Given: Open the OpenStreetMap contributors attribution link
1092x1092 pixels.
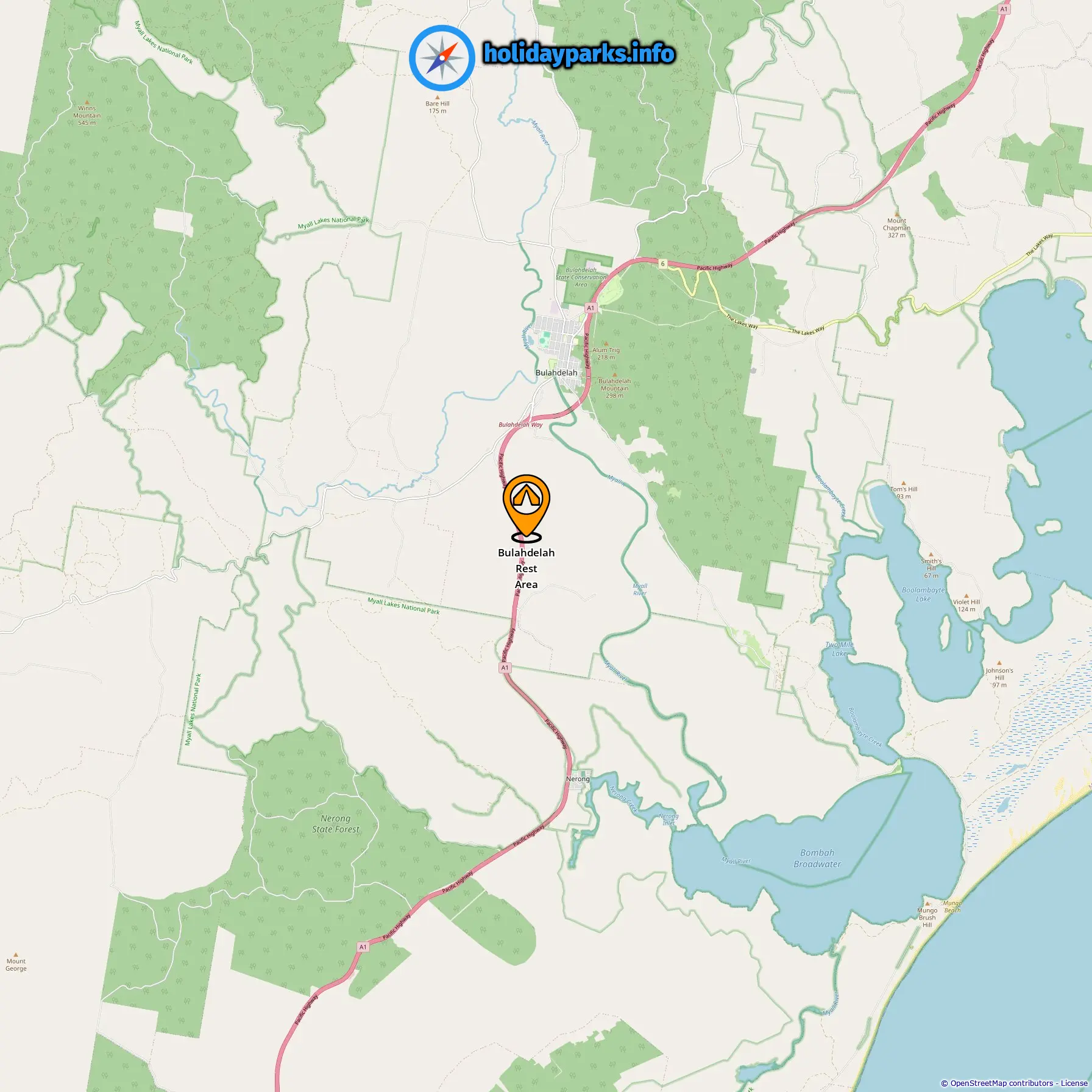Looking at the screenshot, I should [x=1002, y=1083].
